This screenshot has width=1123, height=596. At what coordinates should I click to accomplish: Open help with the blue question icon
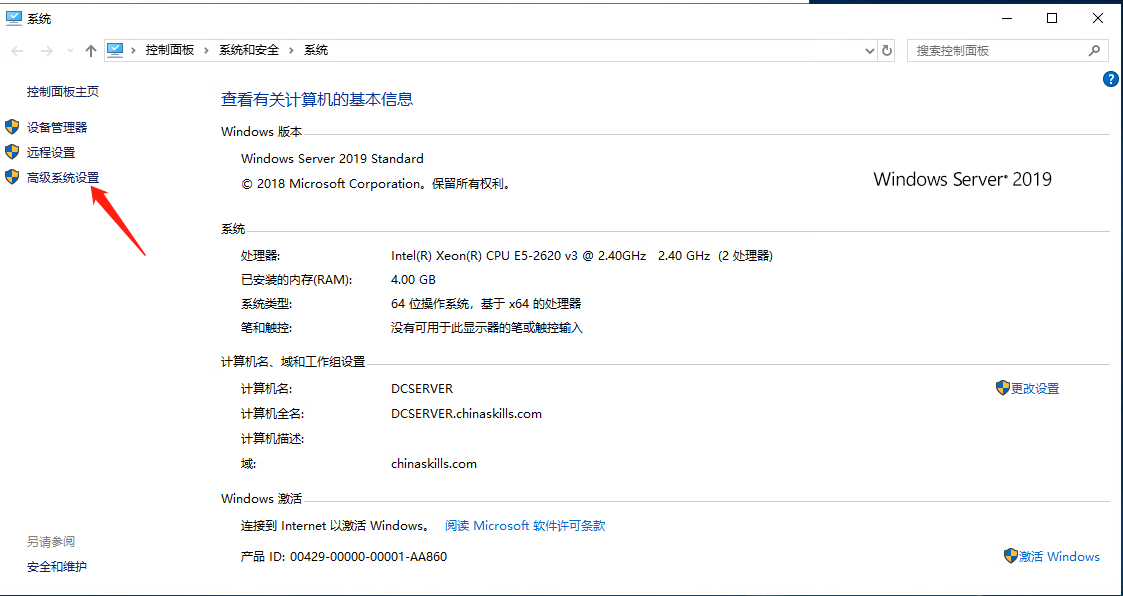coord(1111,79)
